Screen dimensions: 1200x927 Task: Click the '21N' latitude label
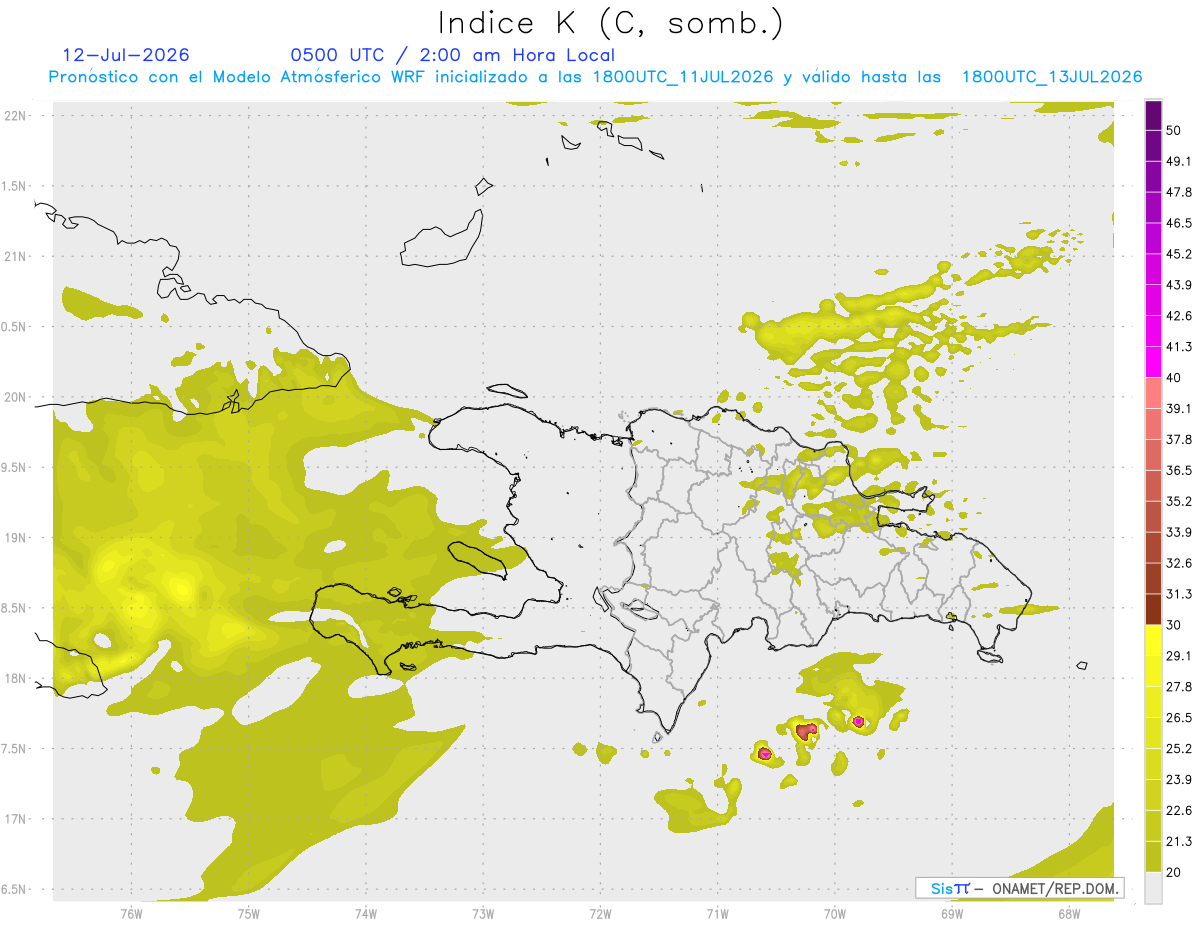pyautogui.click(x=17, y=257)
